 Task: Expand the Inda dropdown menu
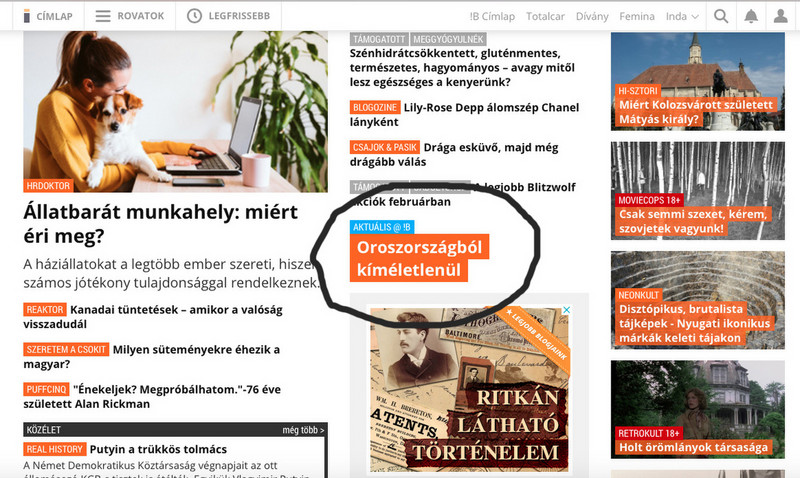682,16
